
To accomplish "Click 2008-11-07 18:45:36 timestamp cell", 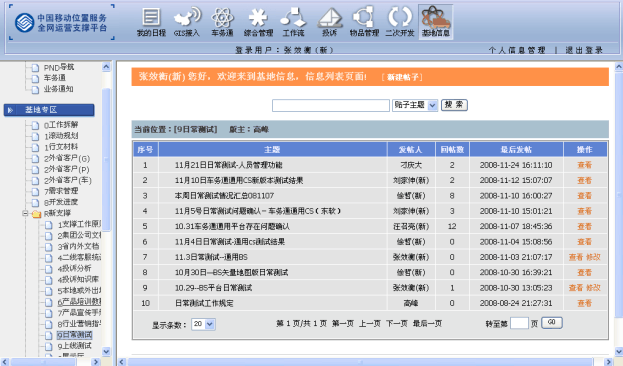I will (x=516, y=227).
